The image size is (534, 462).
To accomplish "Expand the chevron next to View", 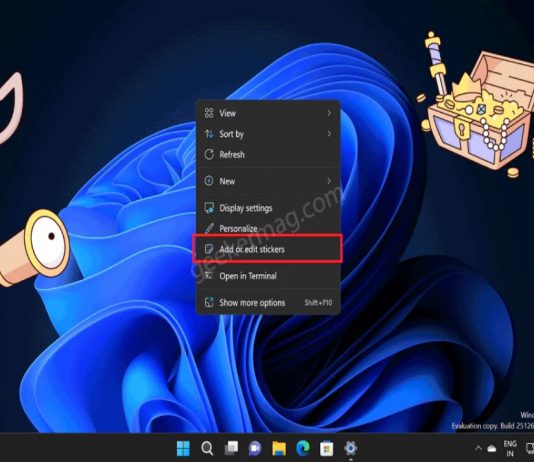I will coord(329,113).
